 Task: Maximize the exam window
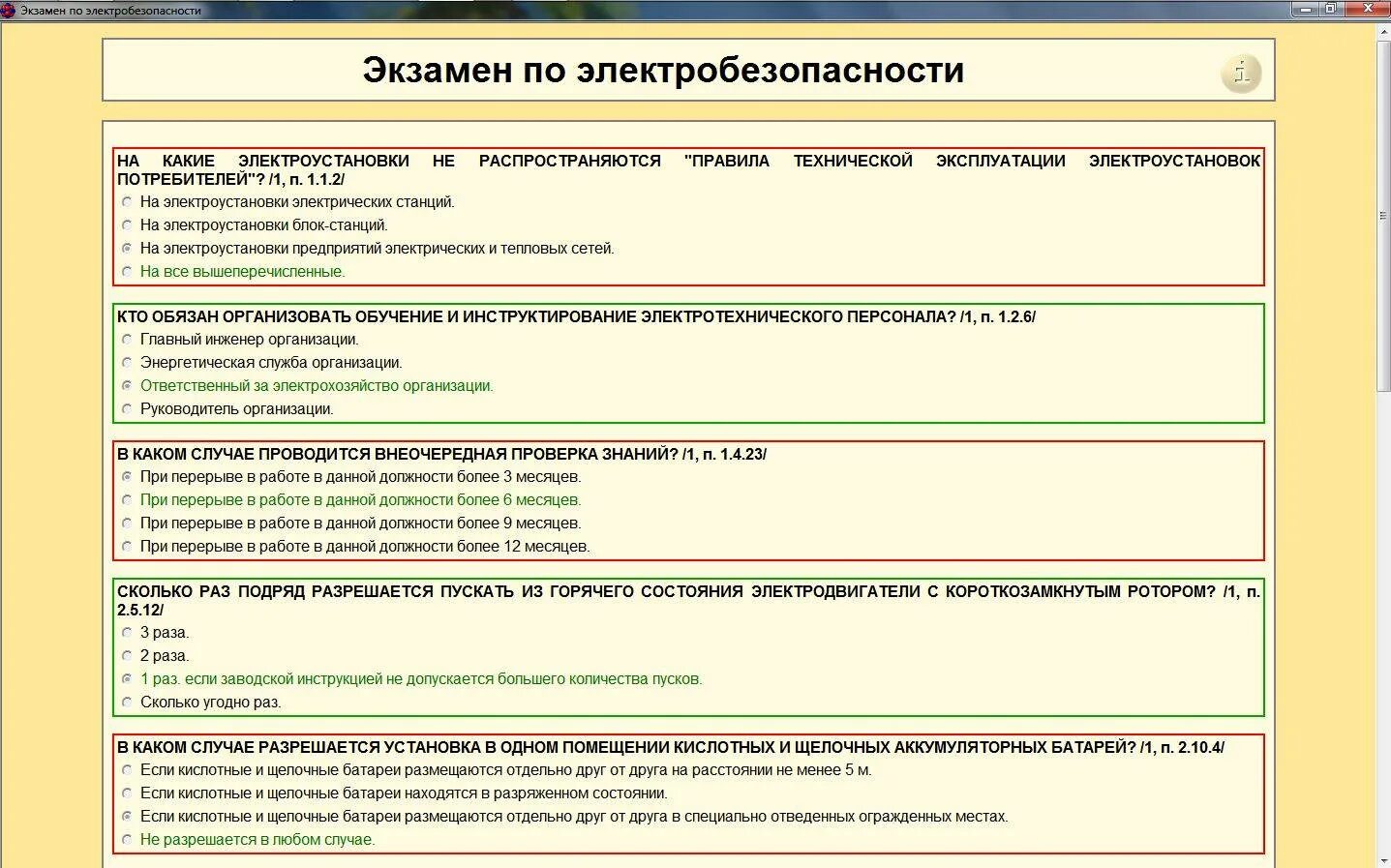coord(1332,9)
